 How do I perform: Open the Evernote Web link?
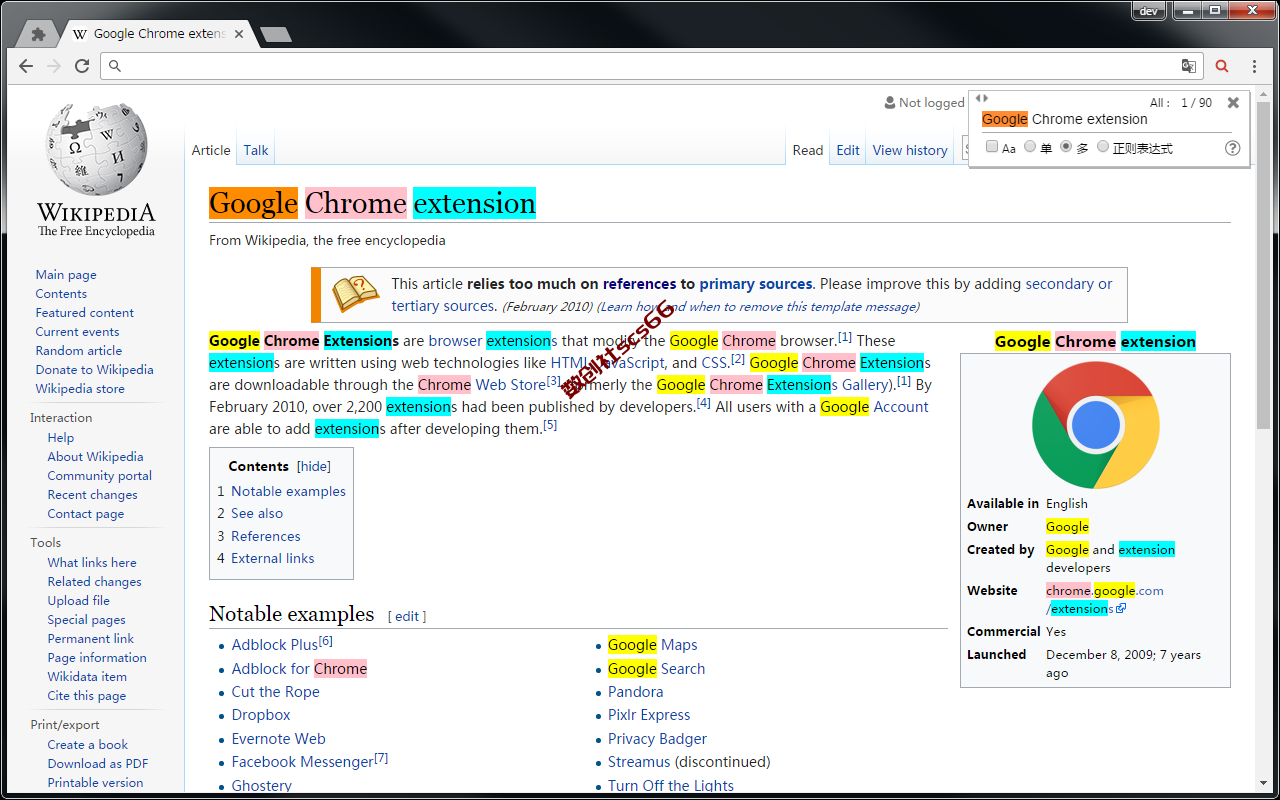(x=279, y=739)
